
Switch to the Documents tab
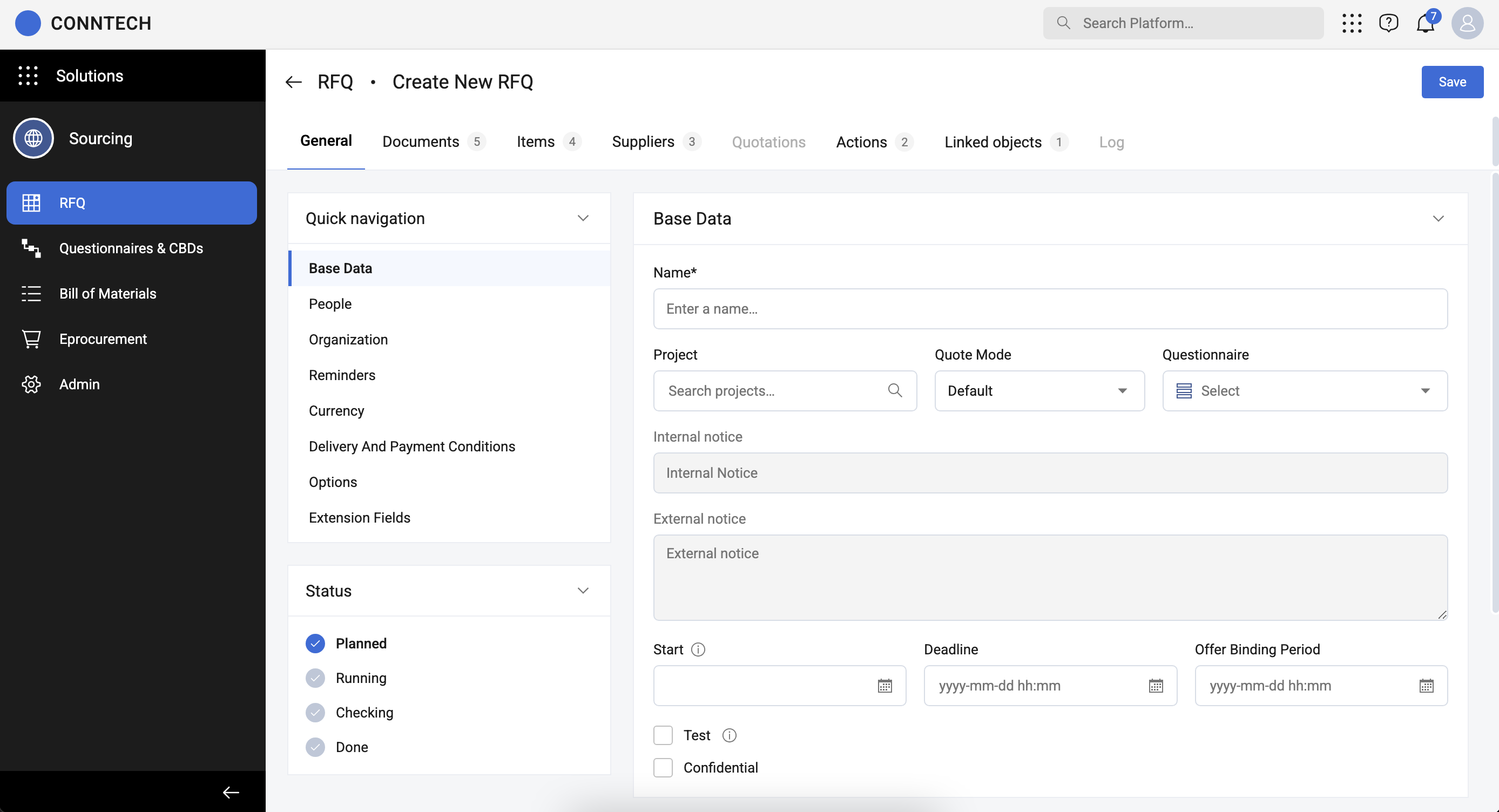[434, 142]
